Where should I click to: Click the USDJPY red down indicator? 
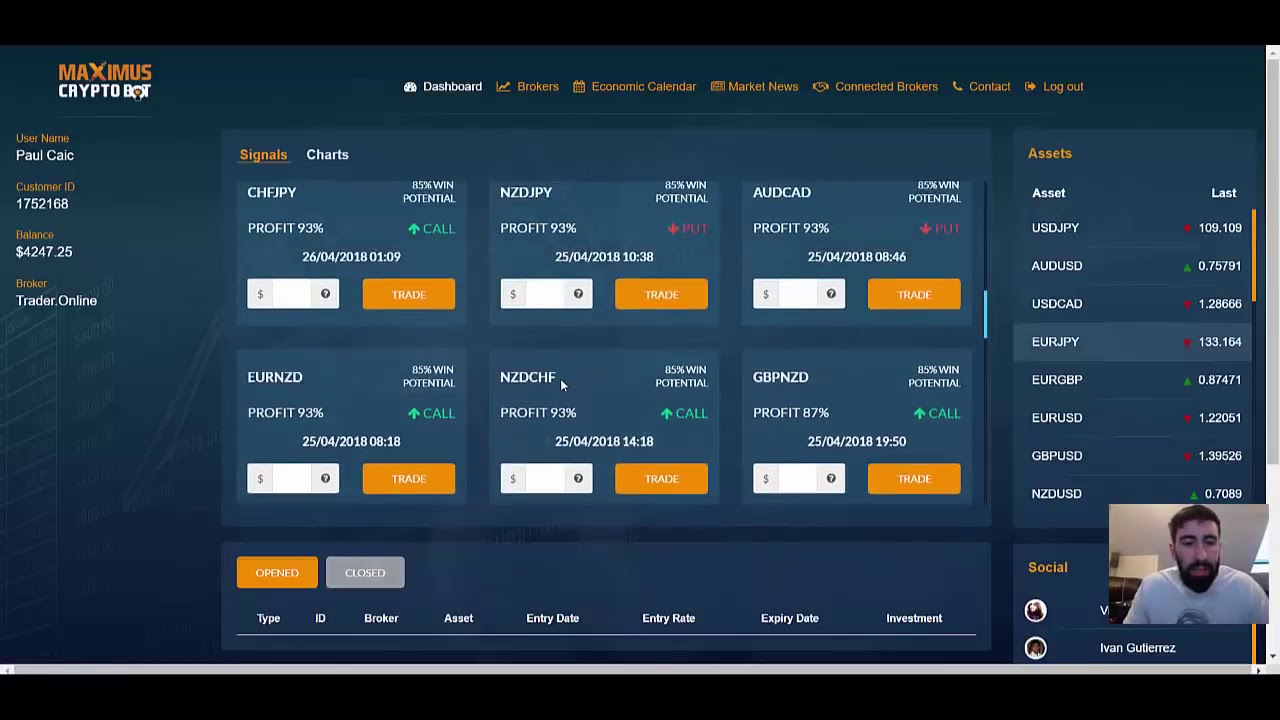click(1187, 228)
